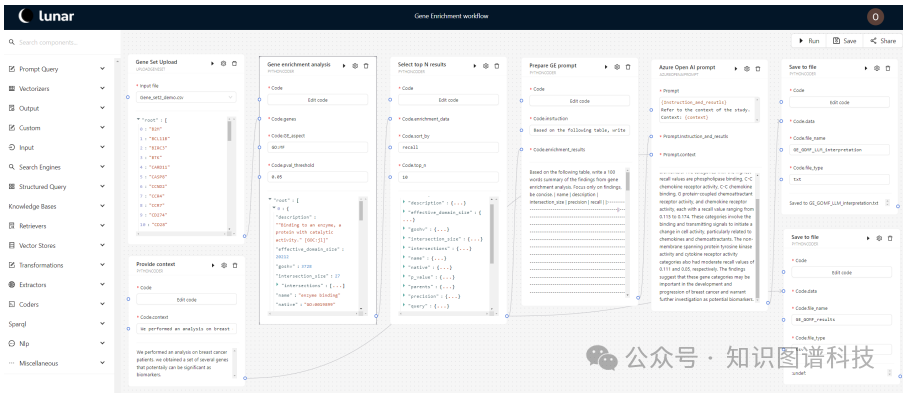Delete the Select top N results node
The width and height of the screenshot is (903, 393).
point(496,66)
